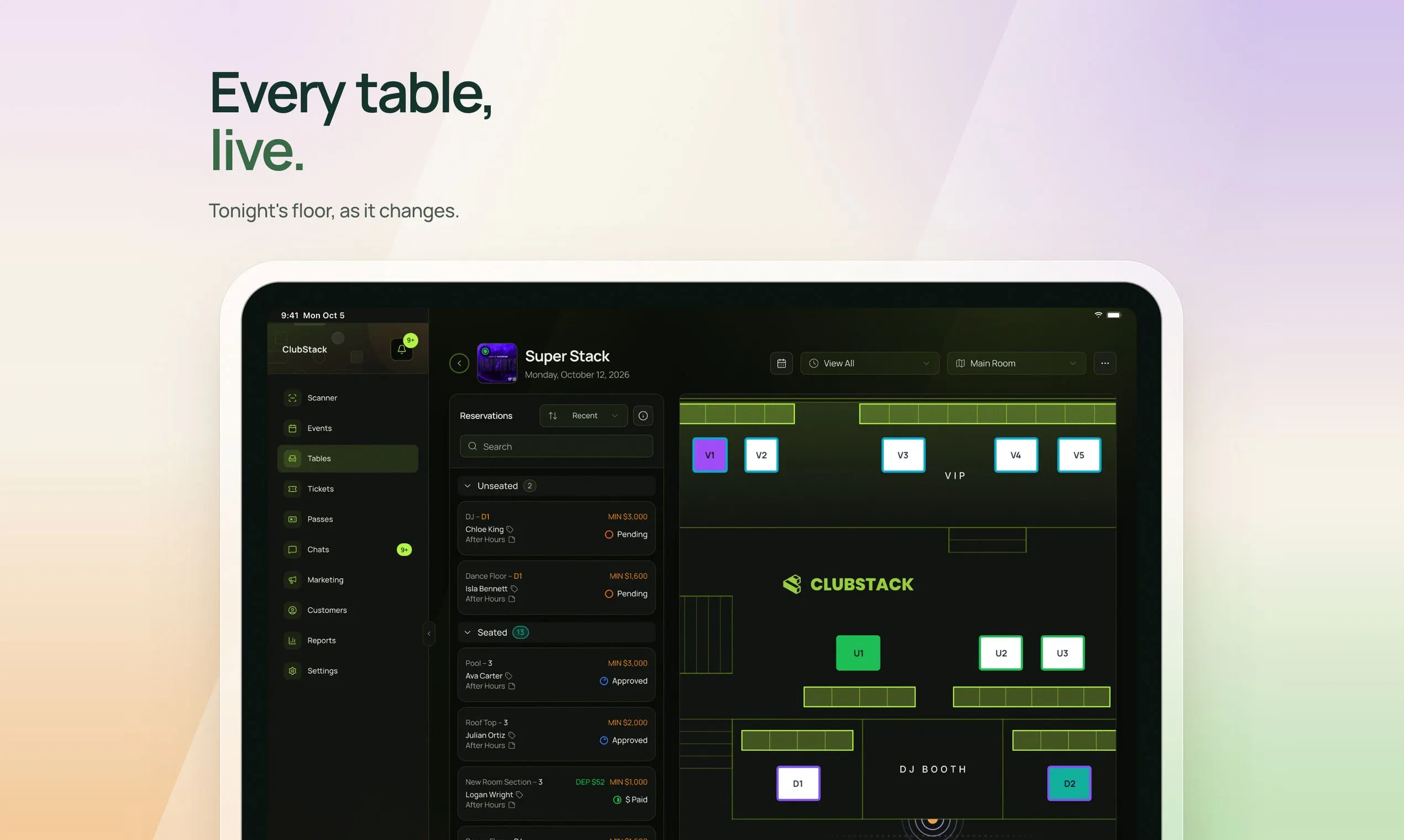Select table V4 on the floor map
Image resolution: width=1404 pixels, height=840 pixels.
[1015, 455]
